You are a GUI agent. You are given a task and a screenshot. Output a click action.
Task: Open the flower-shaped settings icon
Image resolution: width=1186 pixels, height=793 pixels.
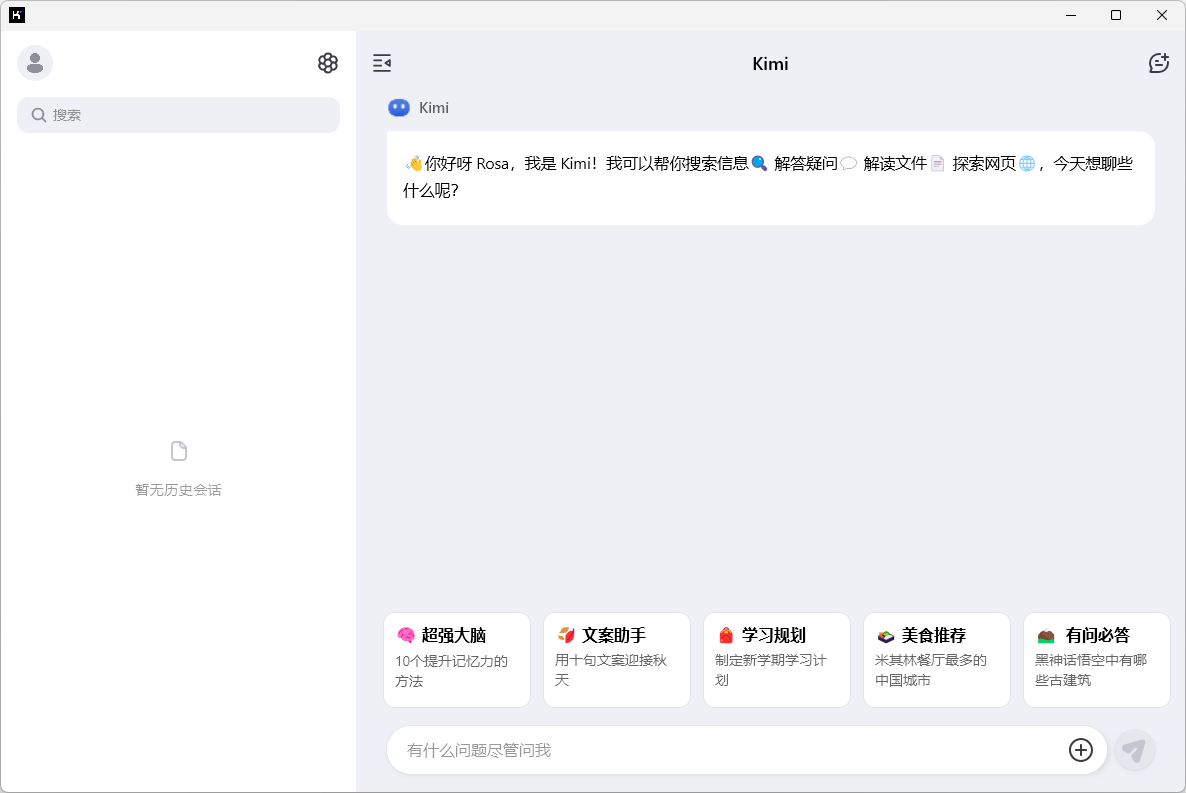click(328, 63)
